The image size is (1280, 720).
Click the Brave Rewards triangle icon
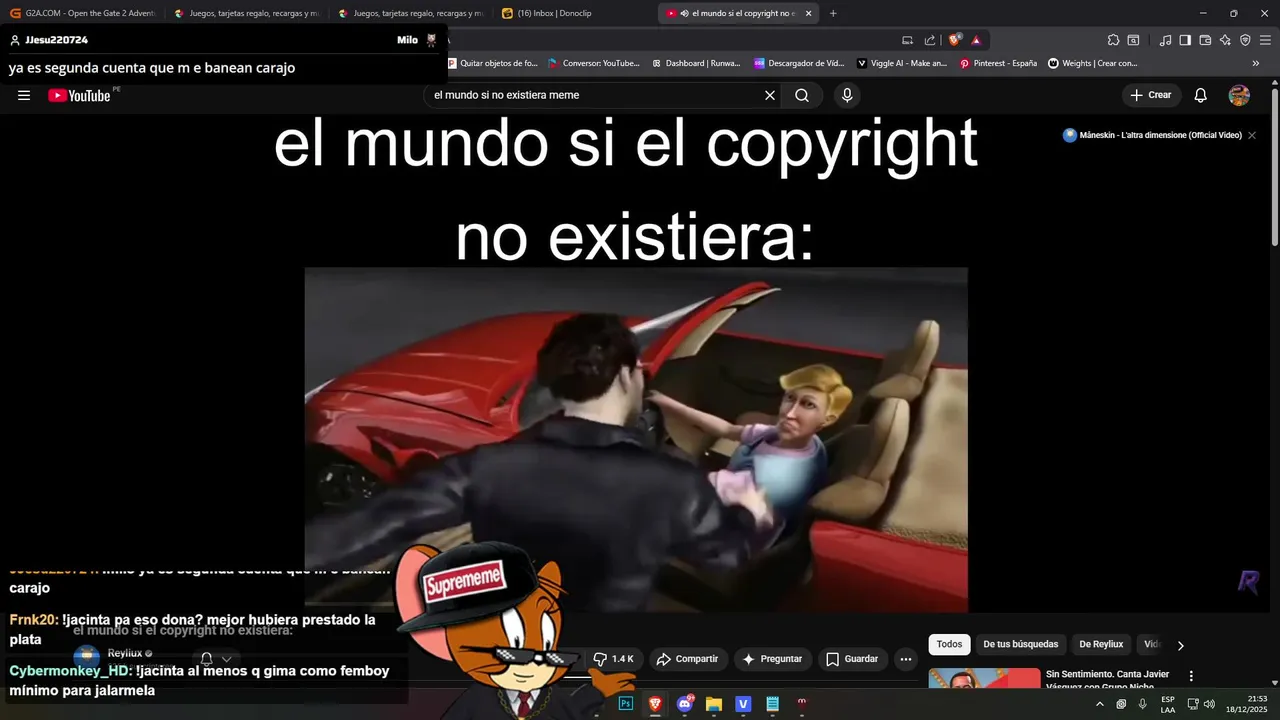976,40
